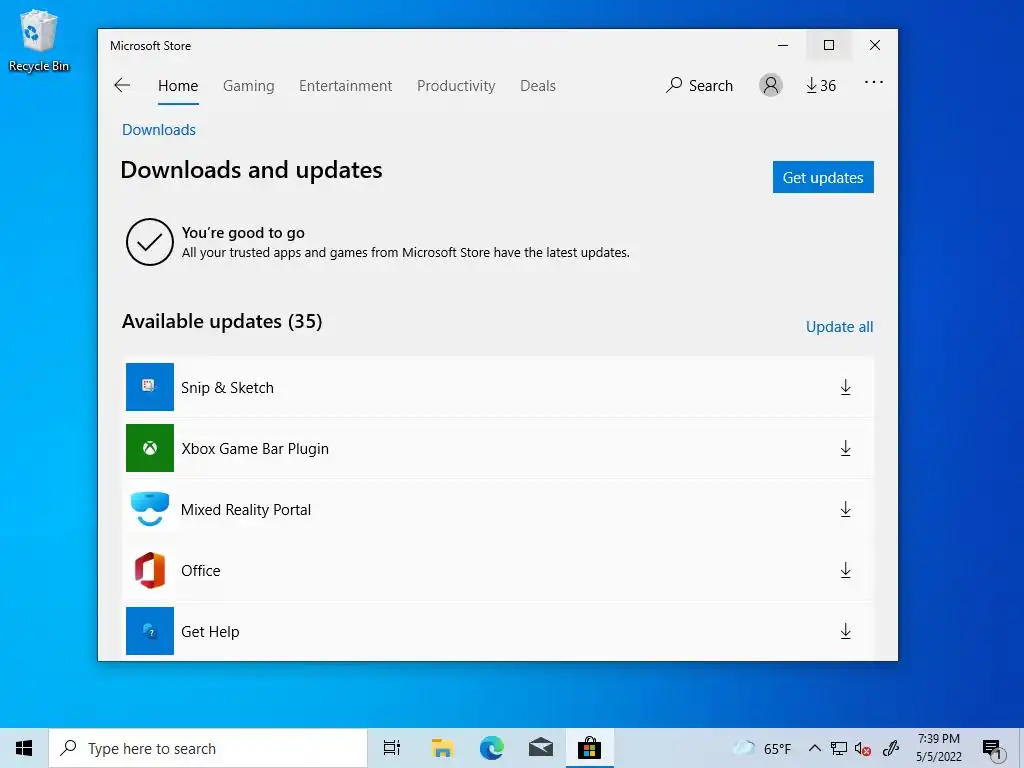Select the Snip & Sketch row text
1024x768 pixels.
pos(227,387)
